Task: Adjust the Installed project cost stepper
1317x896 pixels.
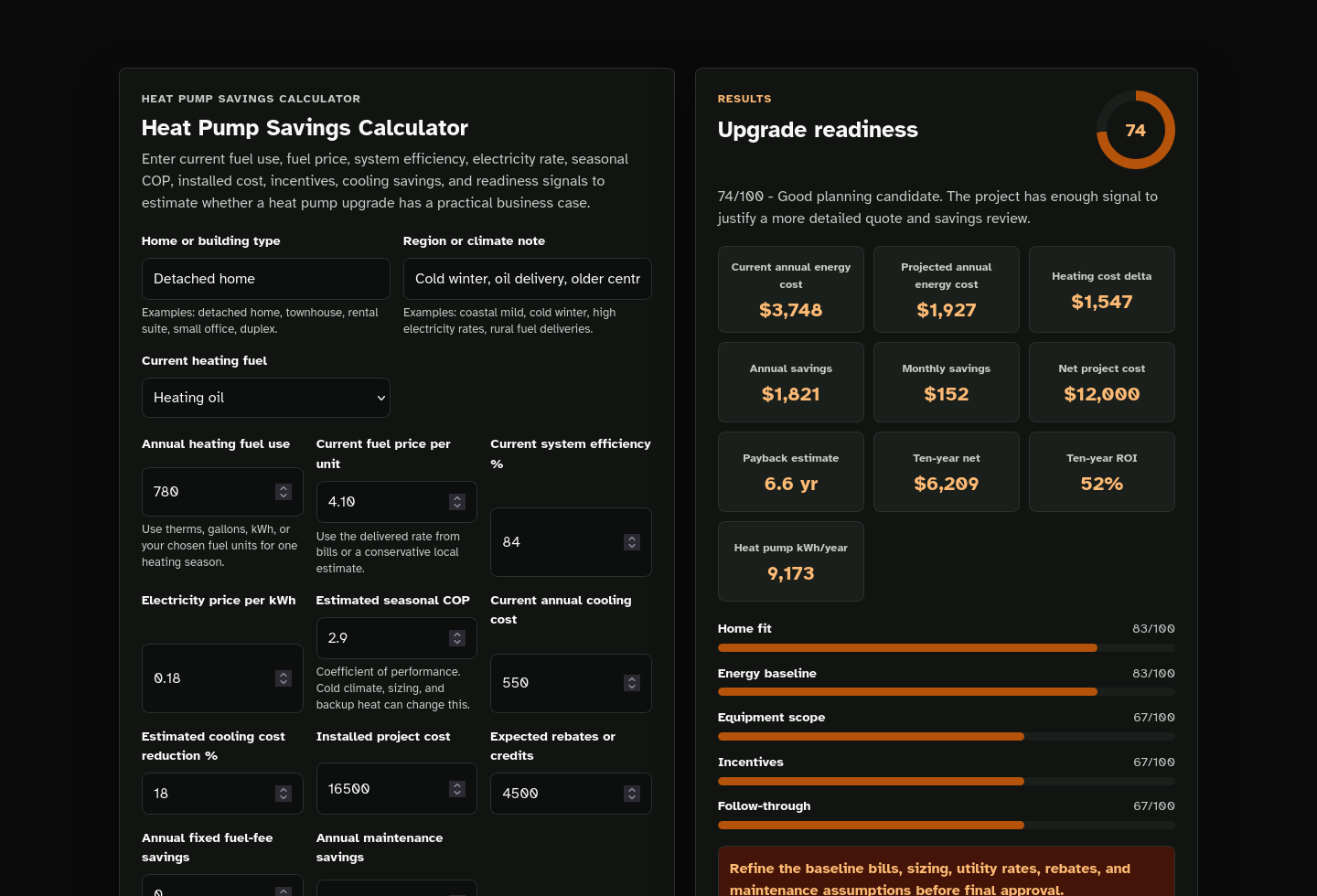Action: pos(457,789)
